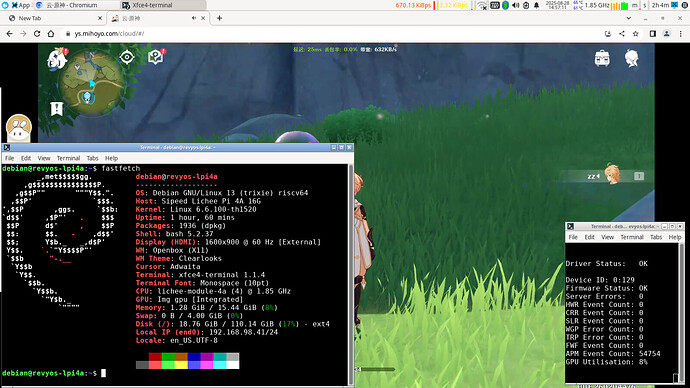The image size is (690, 388).
Task: Open the App menu in the top panel
Action: pyautogui.click(x=20, y=5)
